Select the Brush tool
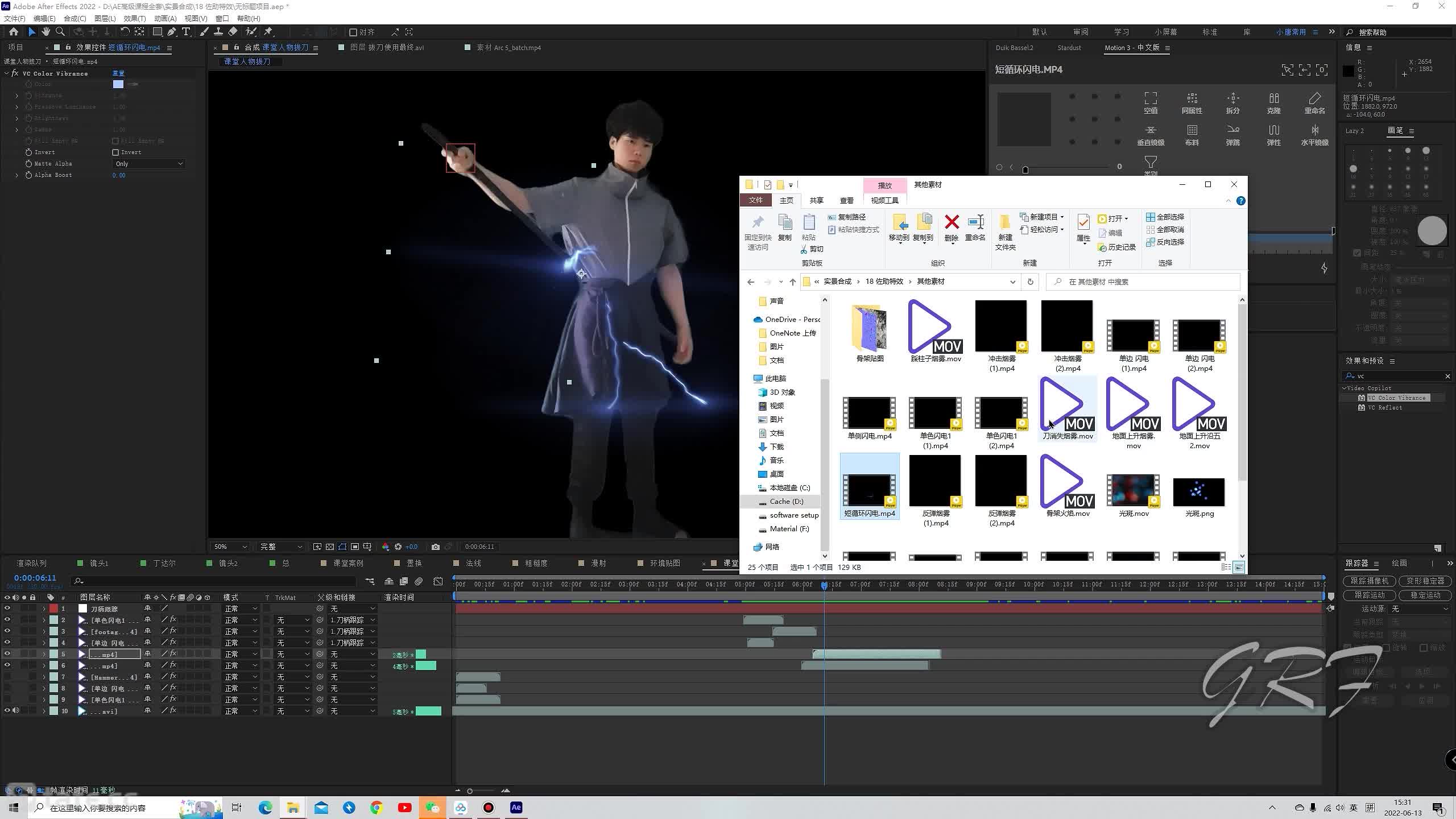 [204, 32]
